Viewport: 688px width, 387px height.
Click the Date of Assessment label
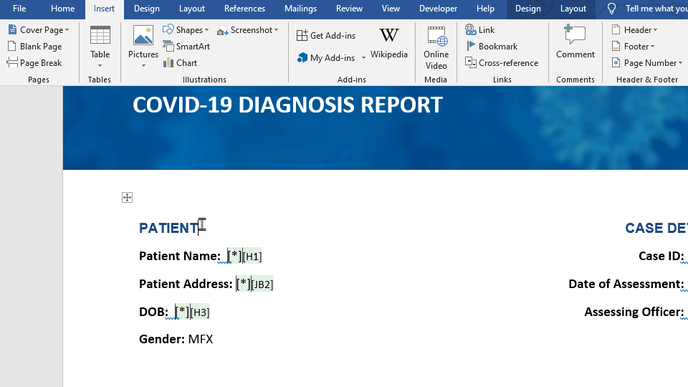pyautogui.click(x=626, y=284)
